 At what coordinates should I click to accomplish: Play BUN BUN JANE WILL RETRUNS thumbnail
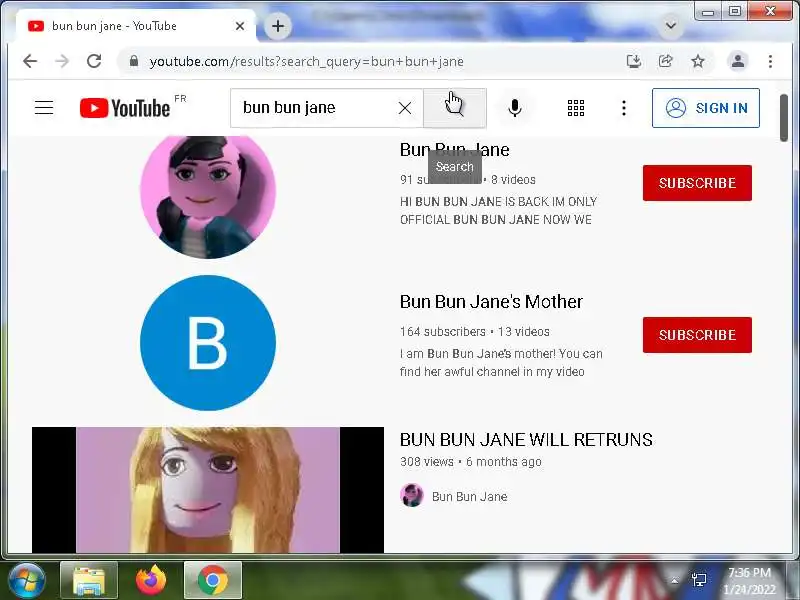tap(208, 490)
